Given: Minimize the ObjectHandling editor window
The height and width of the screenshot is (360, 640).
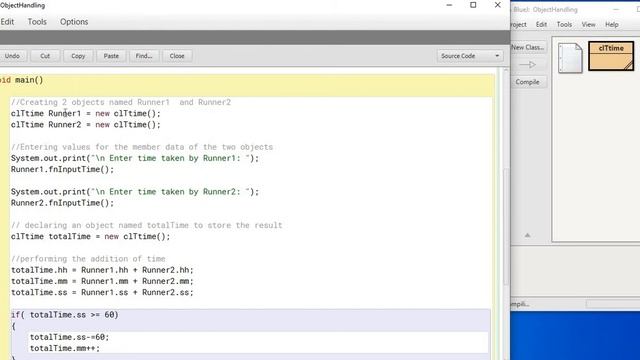Looking at the screenshot, I should click(449, 5).
